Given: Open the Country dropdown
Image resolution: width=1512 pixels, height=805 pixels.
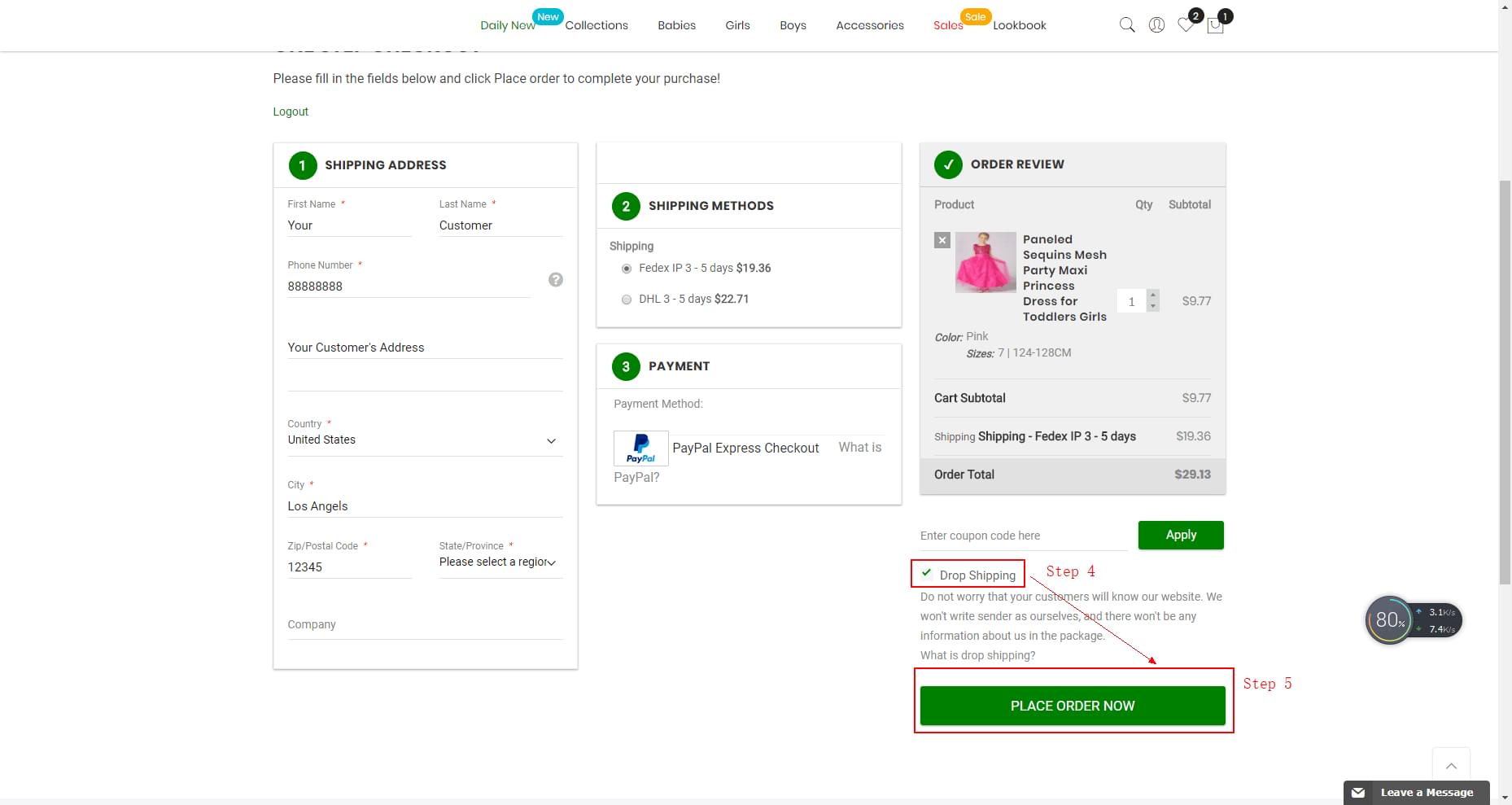Looking at the screenshot, I should [x=551, y=440].
